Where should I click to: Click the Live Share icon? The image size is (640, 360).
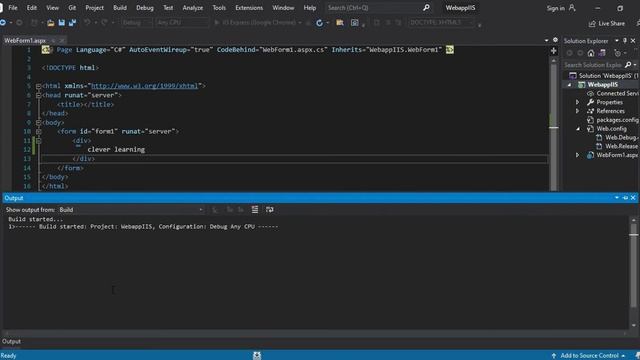point(592,24)
